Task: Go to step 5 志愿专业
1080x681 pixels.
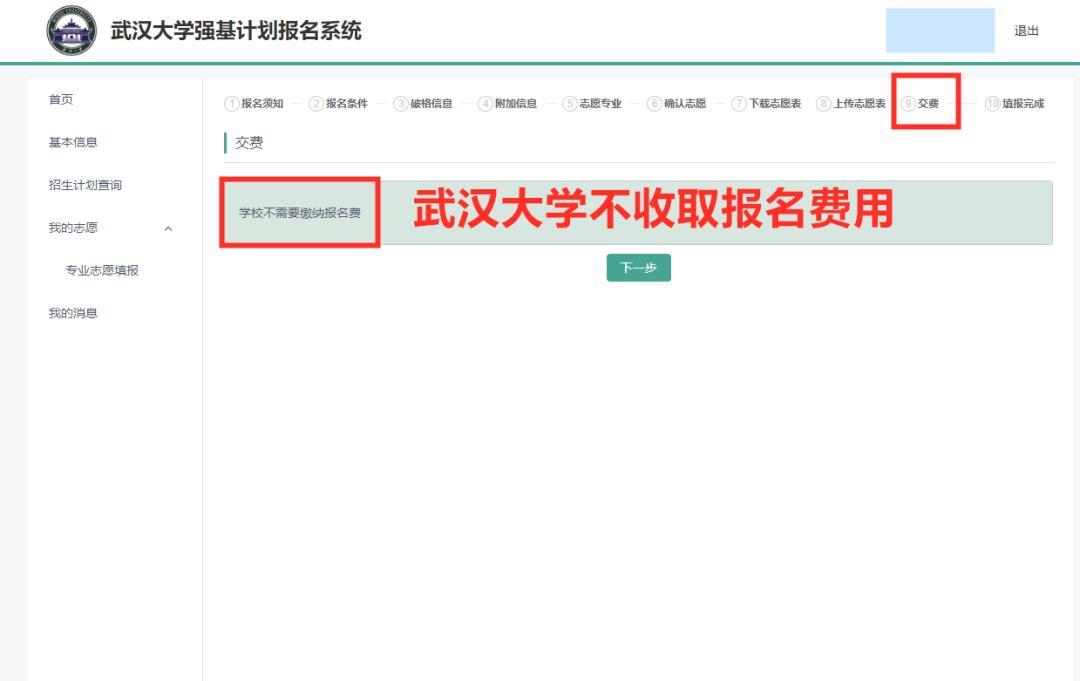Action: pos(592,104)
